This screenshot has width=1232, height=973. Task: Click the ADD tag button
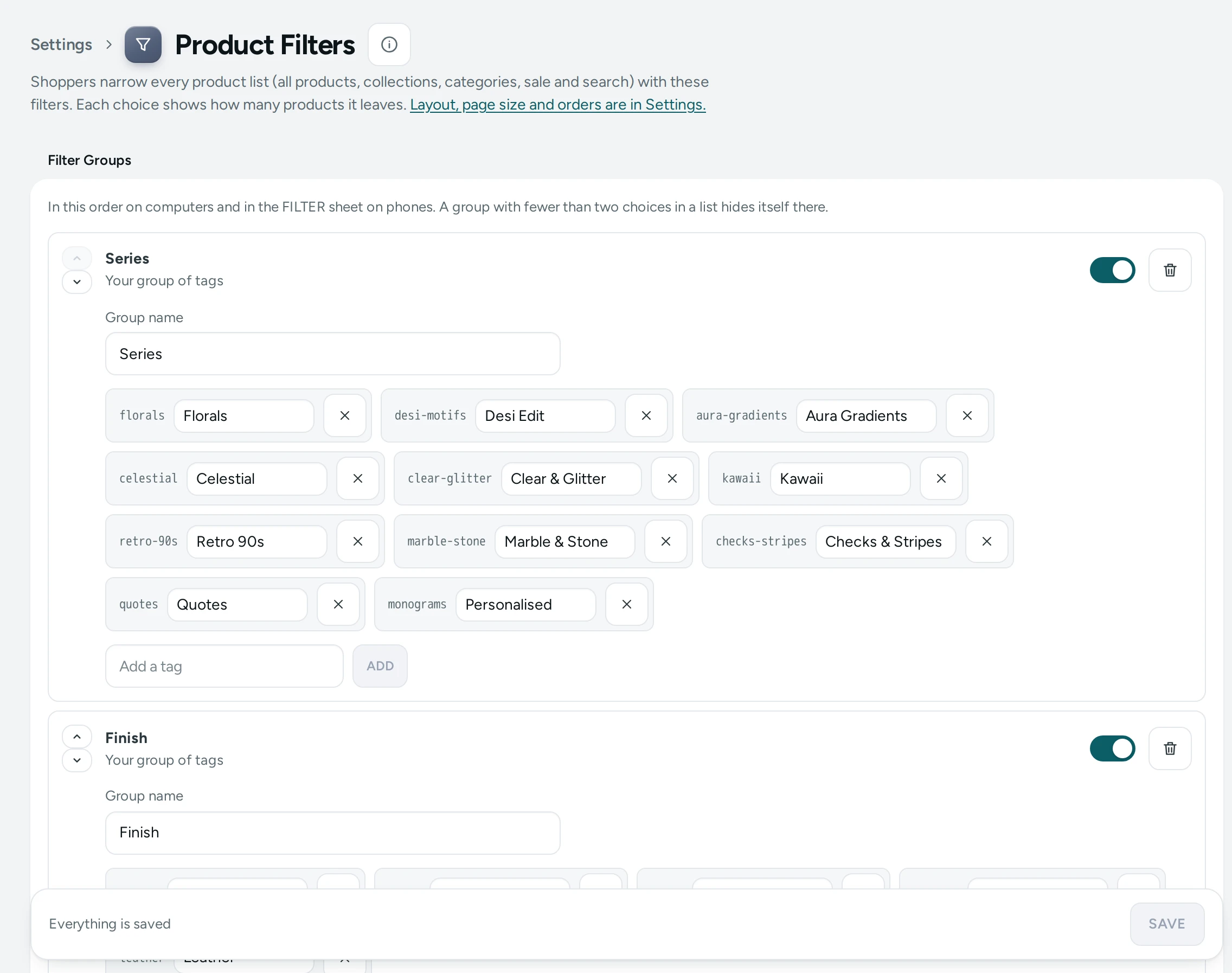[380, 666]
